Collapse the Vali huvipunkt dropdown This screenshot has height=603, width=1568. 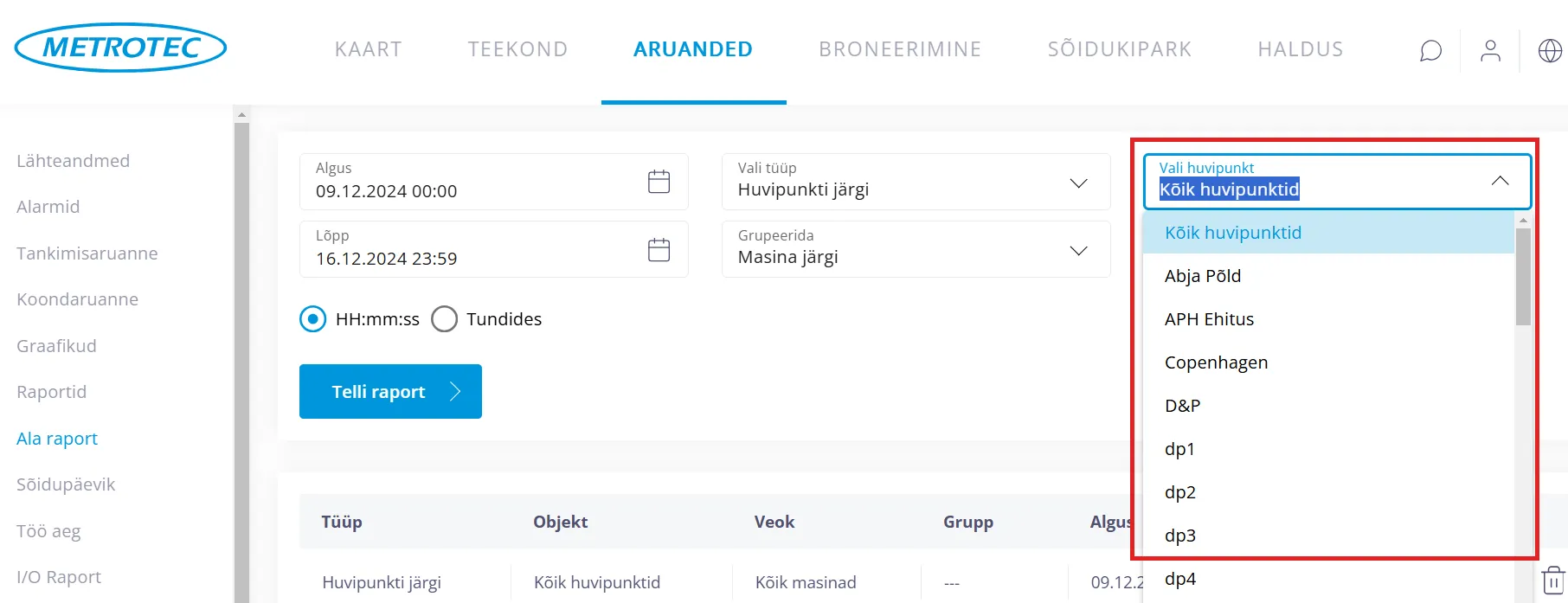[x=1500, y=181]
